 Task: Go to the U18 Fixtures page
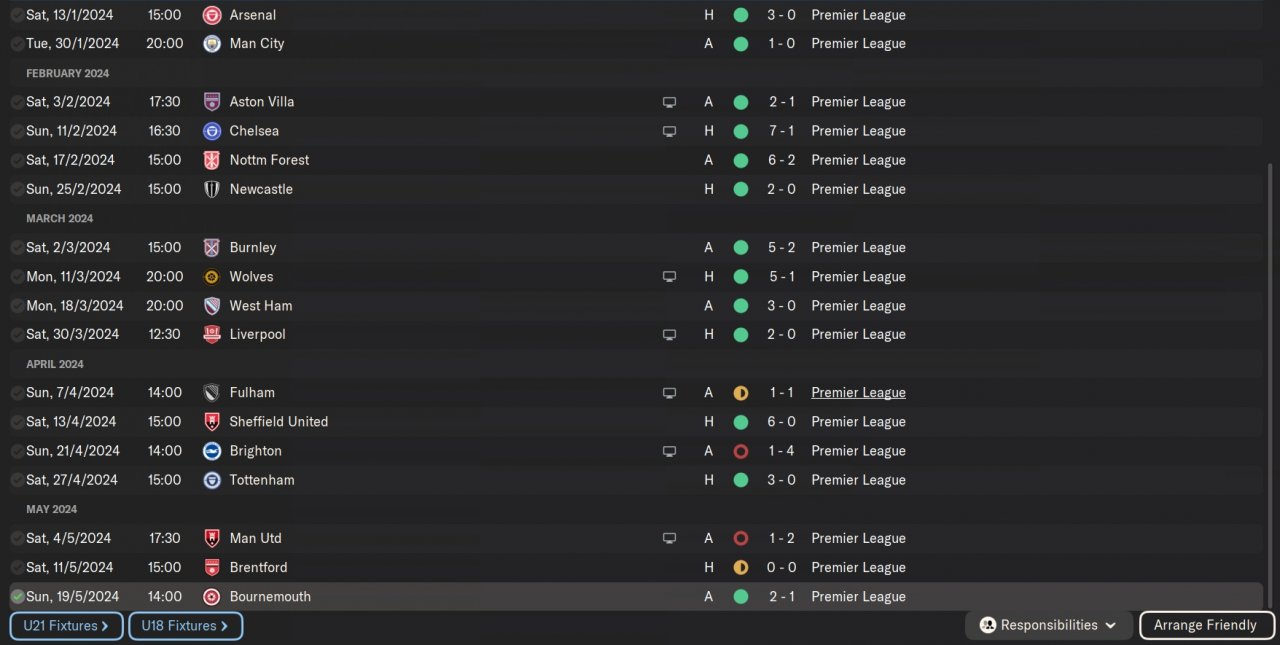185,626
